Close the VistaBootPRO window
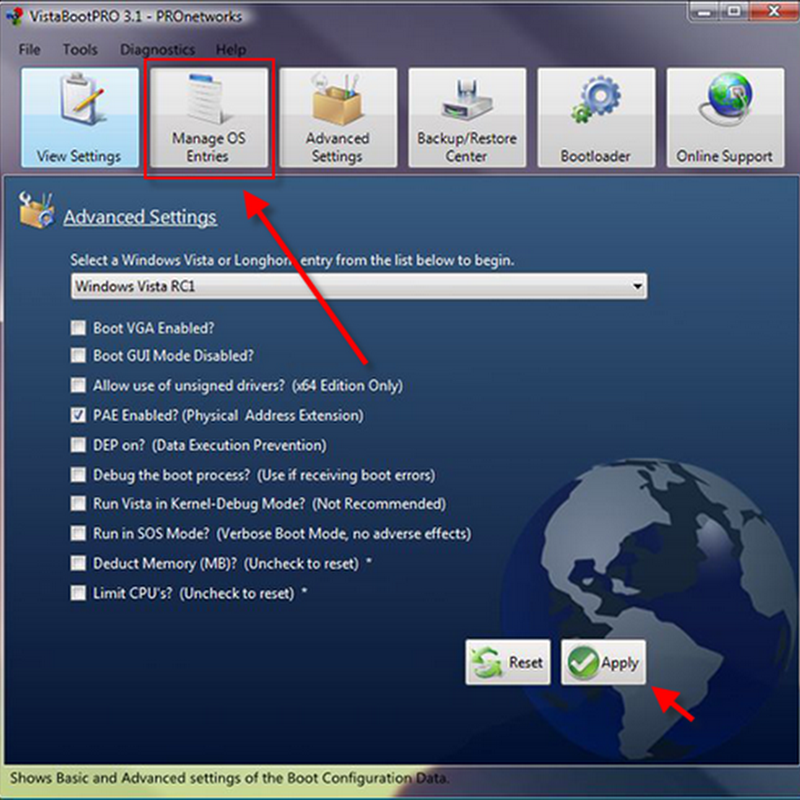Image resolution: width=800 pixels, height=800 pixels. [x=773, y=11]
